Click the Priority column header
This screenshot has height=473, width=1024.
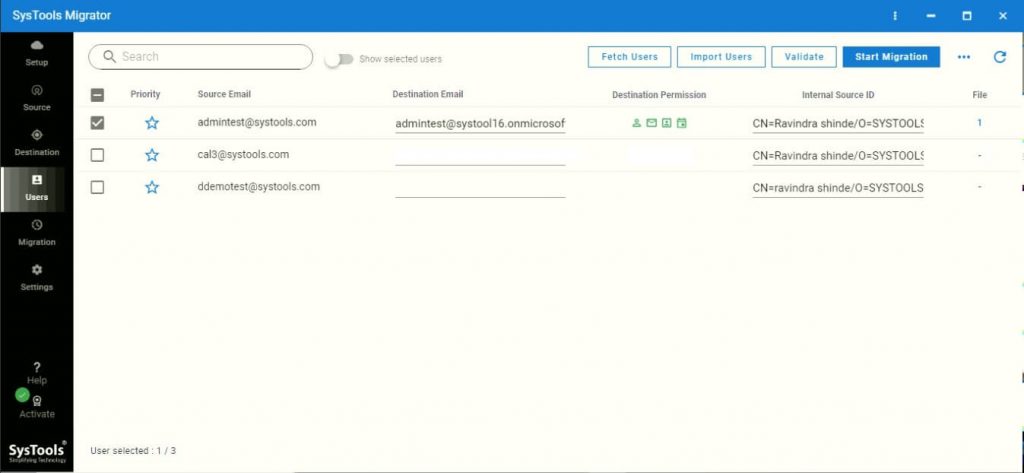click(145, 94)
